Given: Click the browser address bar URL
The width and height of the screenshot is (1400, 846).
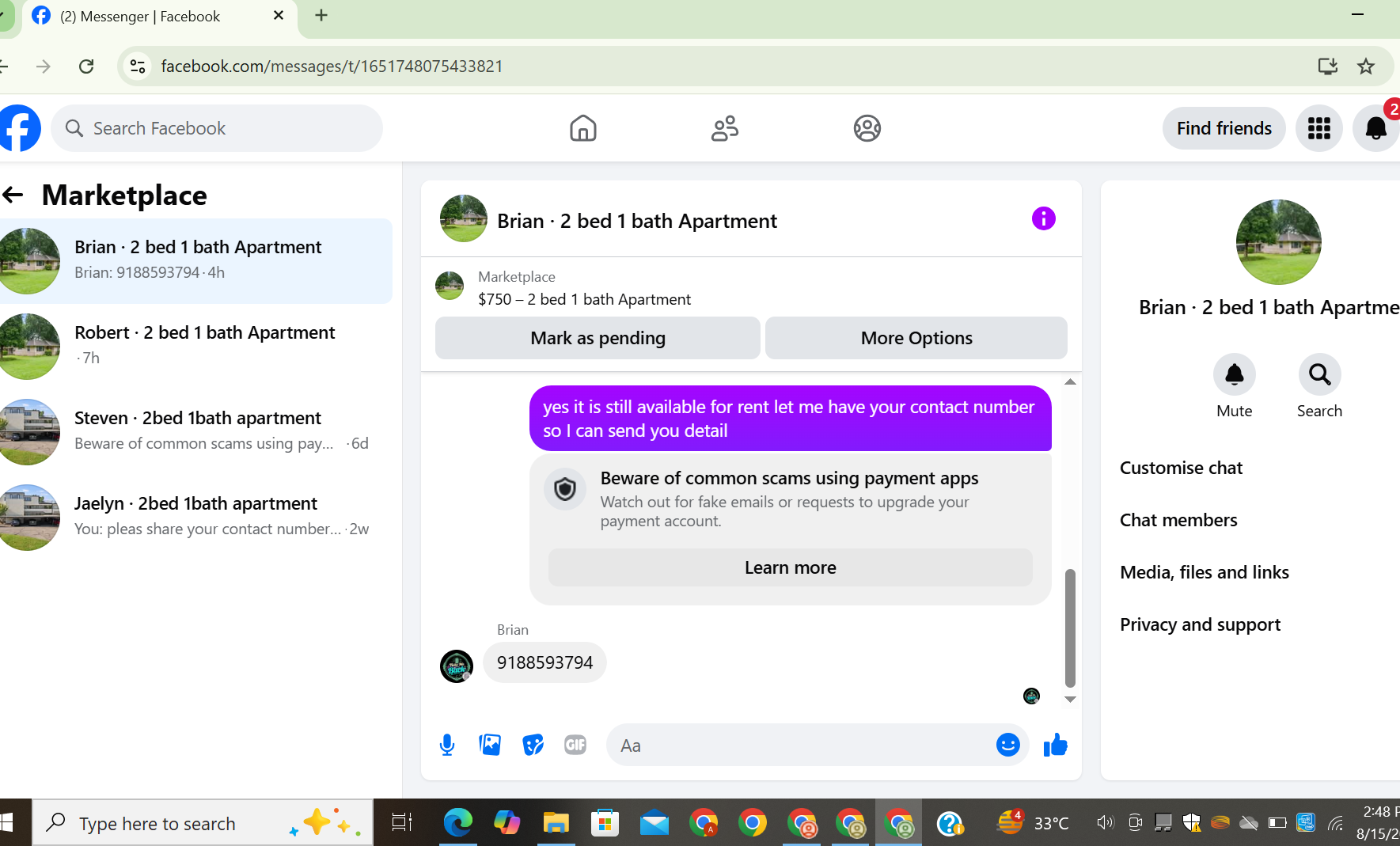Looking at the screenshot, I should (332, 66).
